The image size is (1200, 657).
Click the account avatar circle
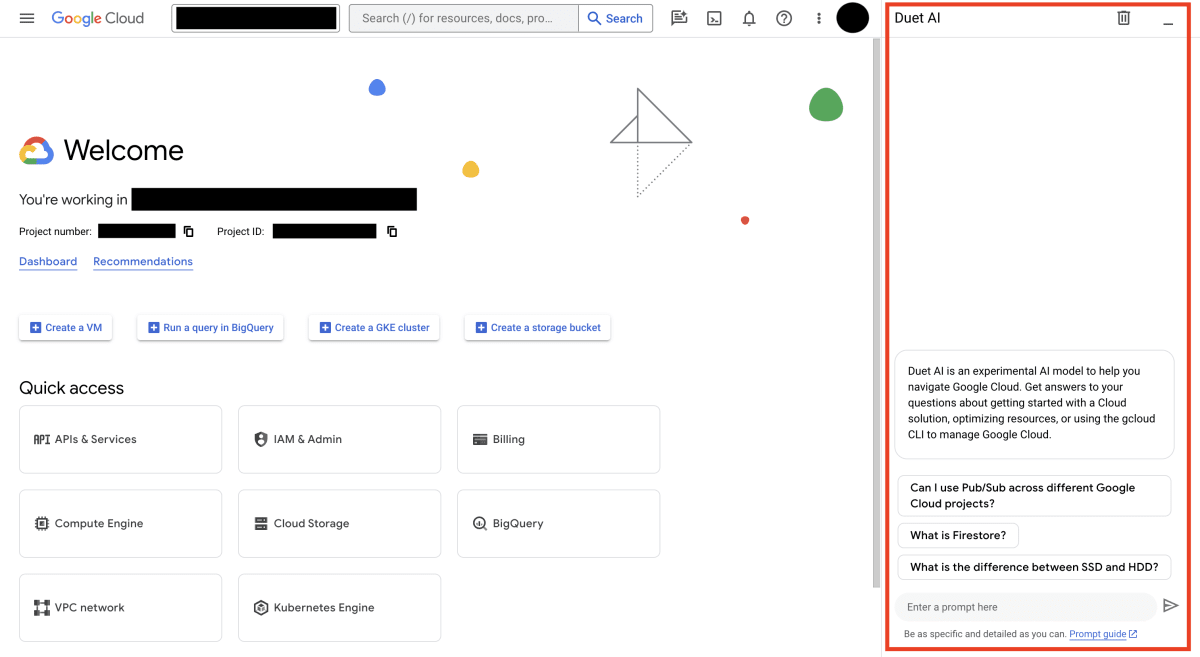click(853, 18)
